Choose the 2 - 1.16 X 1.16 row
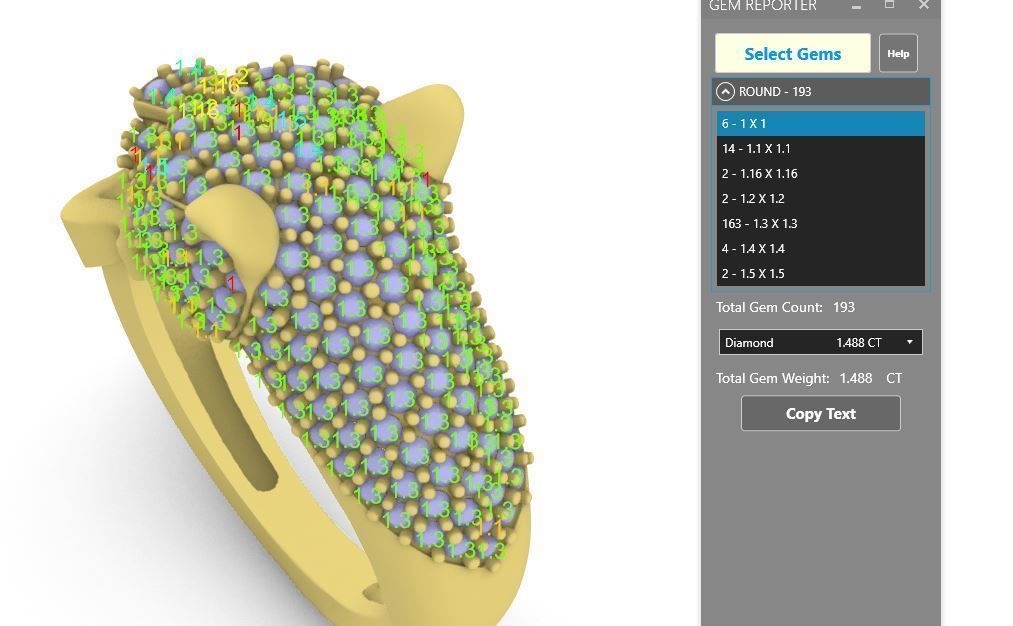 point(820,174)
